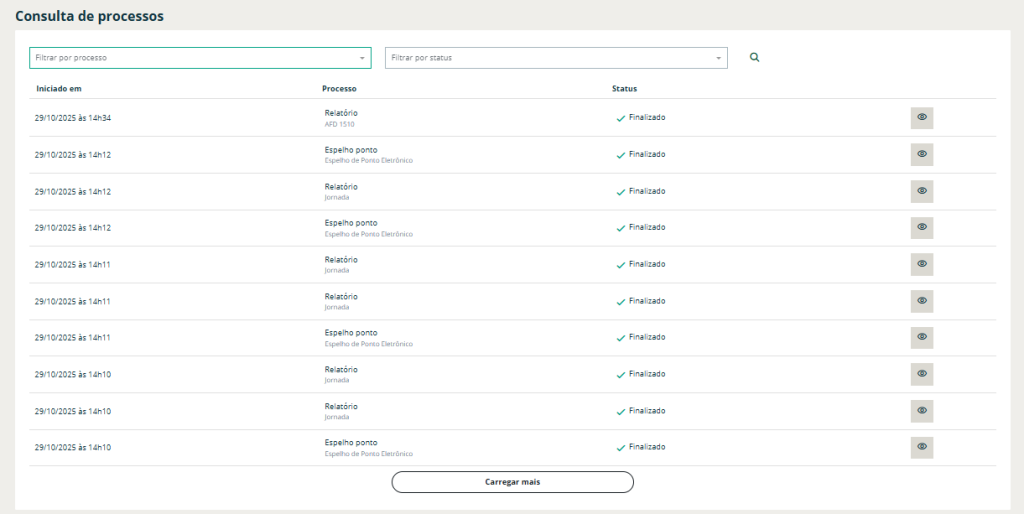View details of the AFD 1510 report
The image size is (1024, 514).
(921, 118)
